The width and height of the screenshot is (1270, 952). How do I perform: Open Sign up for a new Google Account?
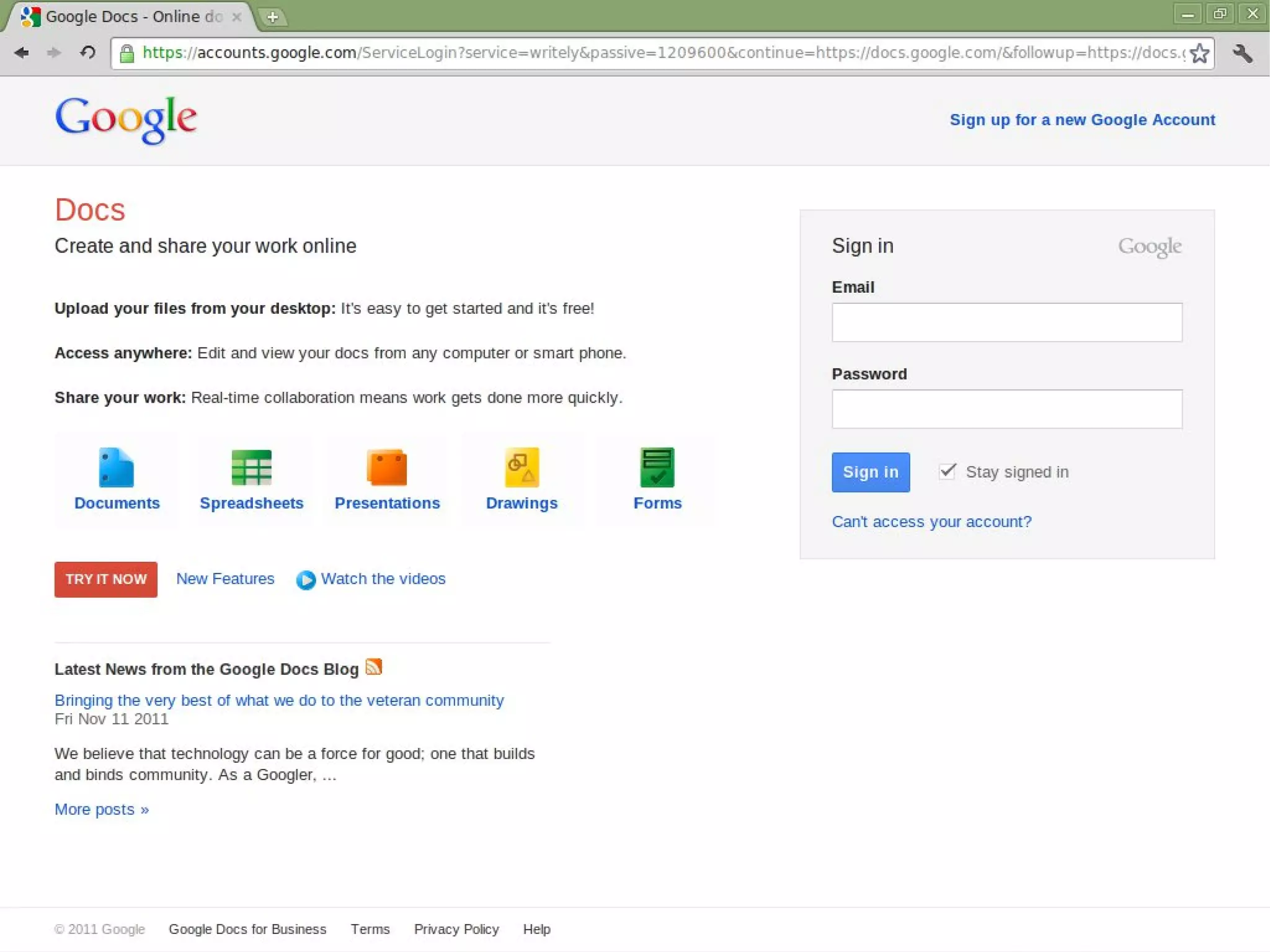[x=1082, y=120]
